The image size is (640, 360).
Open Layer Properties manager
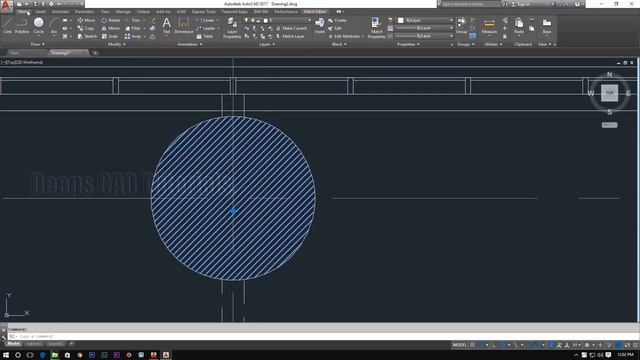tap(232, 28)
